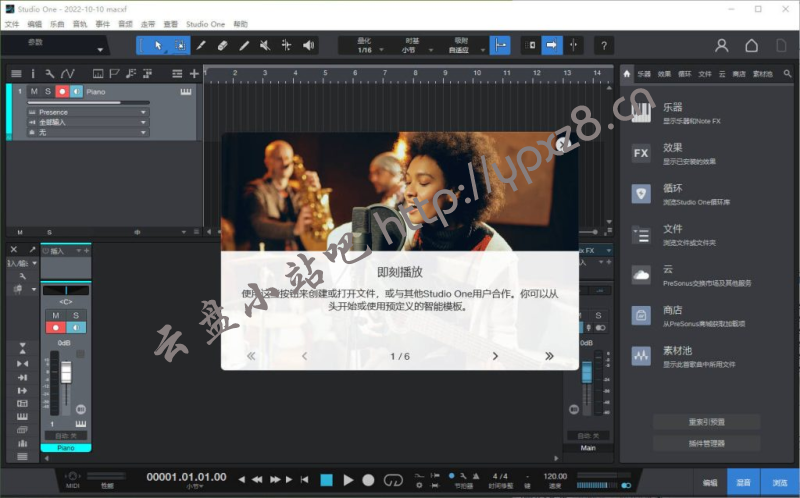Toggle metronome click in transport
The width and height of the screenshot is (800, 498).
pos(476,476)
